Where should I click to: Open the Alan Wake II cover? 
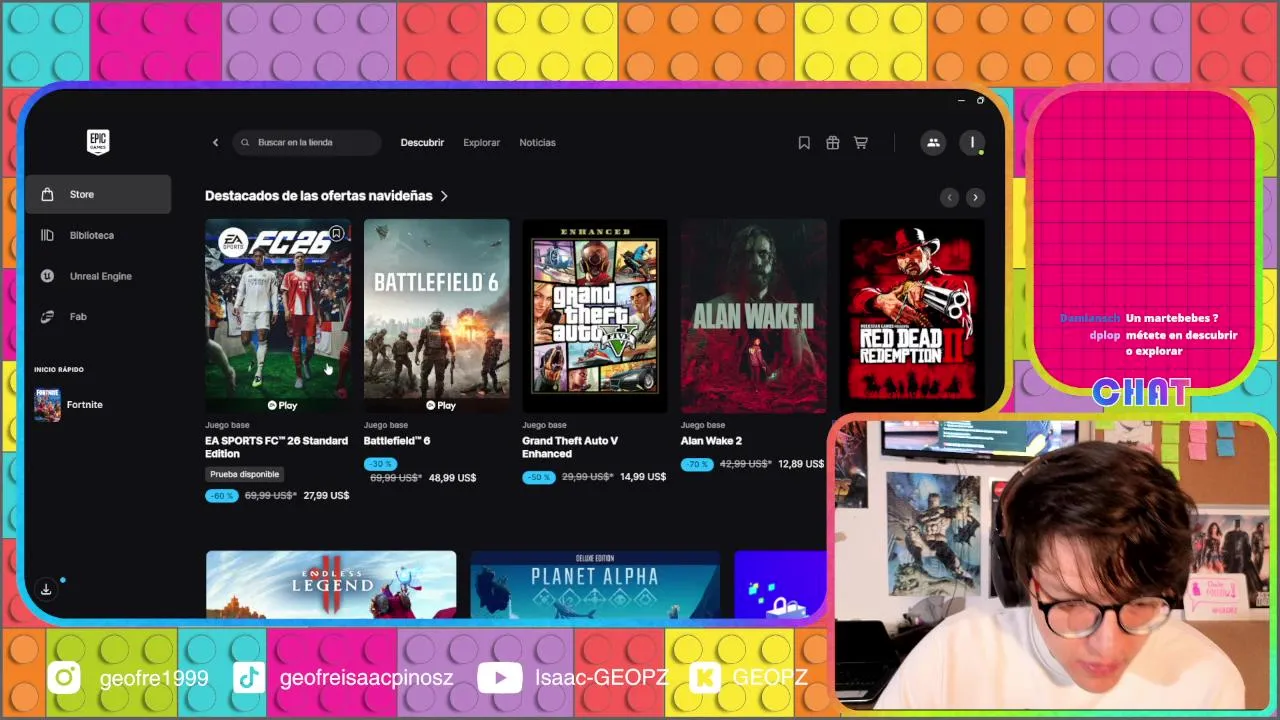[754, 316]
